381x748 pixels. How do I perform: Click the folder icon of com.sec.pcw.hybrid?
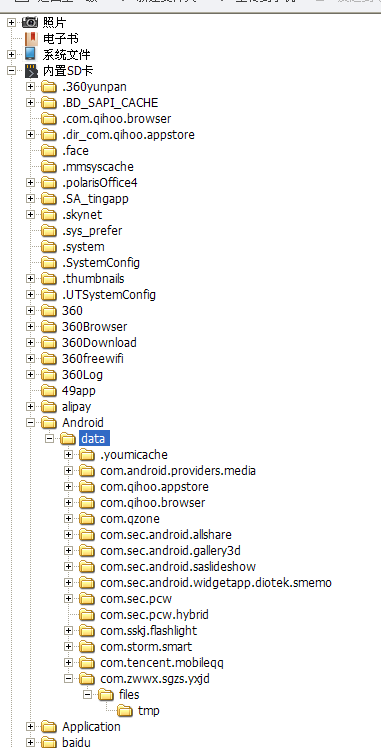[87, 614]
